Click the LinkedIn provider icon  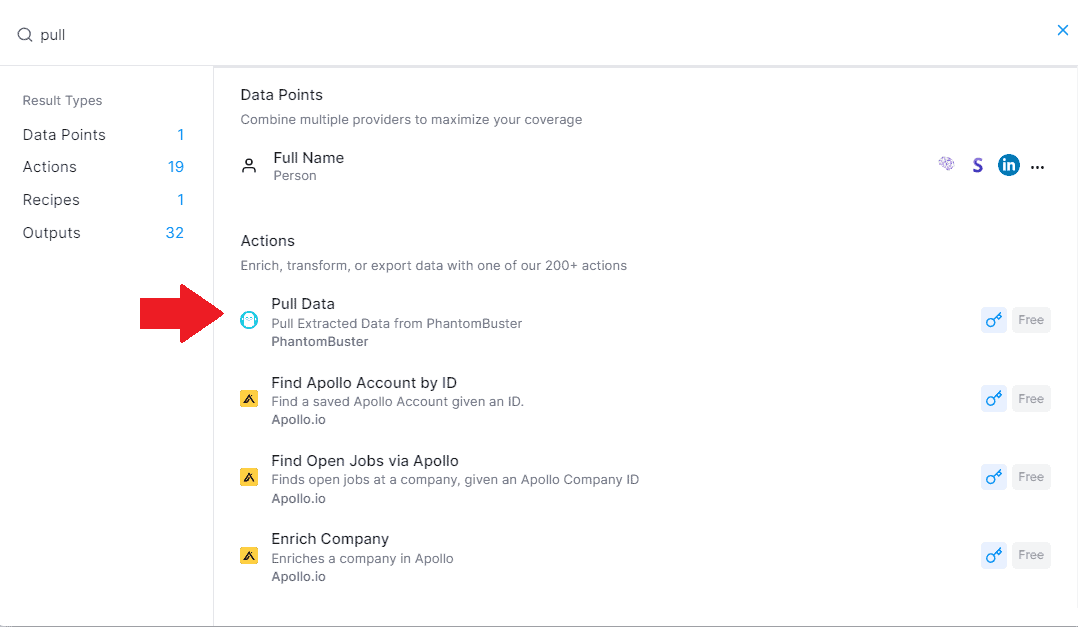[1009, 165]
